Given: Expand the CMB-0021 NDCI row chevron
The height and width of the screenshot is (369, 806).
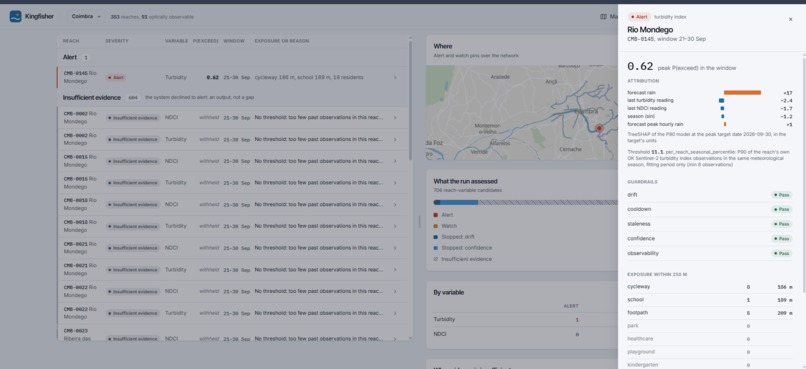Looking at the screenshot, I should (395, 248).
